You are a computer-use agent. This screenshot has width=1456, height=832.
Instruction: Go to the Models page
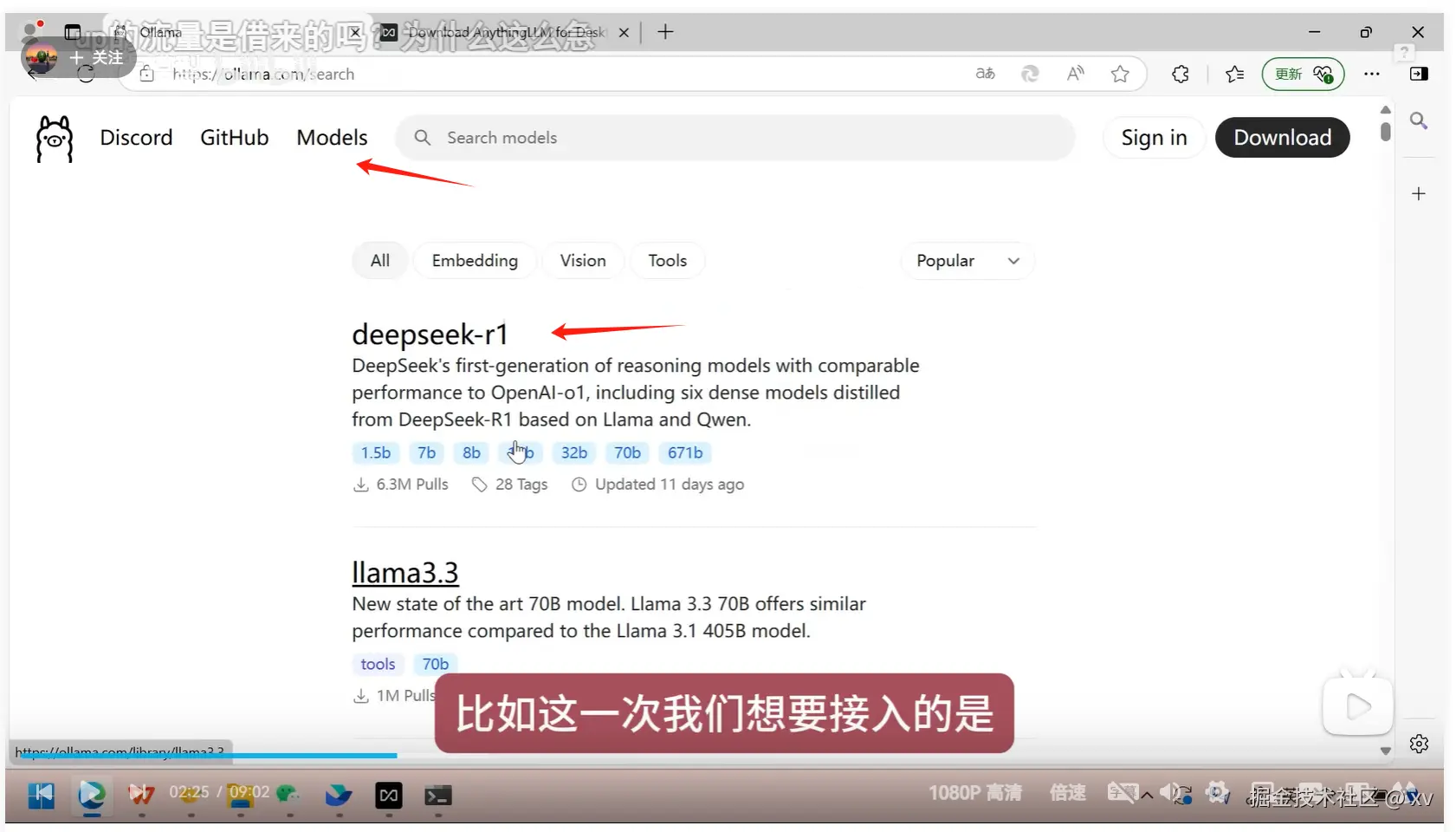[x=332, y=138]
